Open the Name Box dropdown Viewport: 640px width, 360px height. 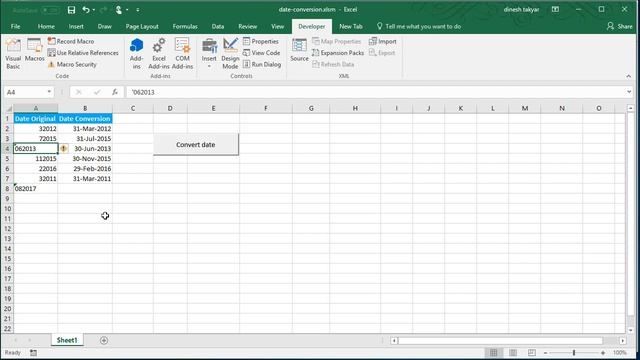[49, 92]
